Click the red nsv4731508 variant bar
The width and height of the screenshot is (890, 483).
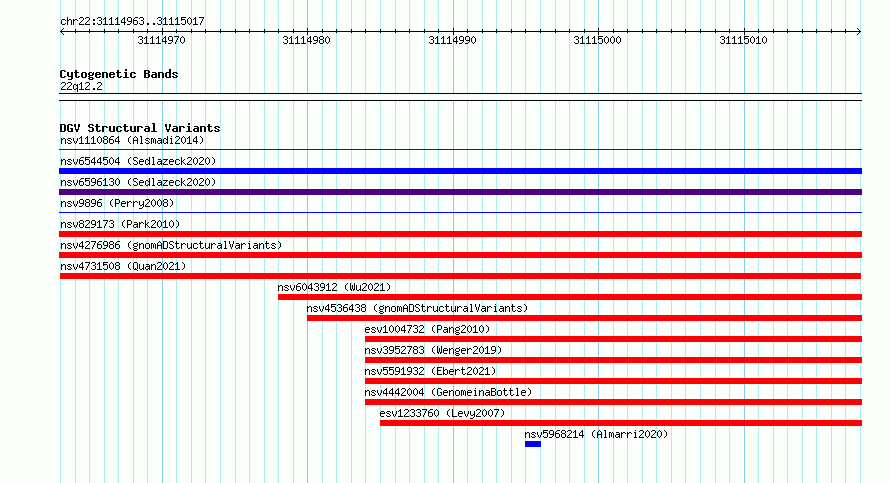[460, 276]
